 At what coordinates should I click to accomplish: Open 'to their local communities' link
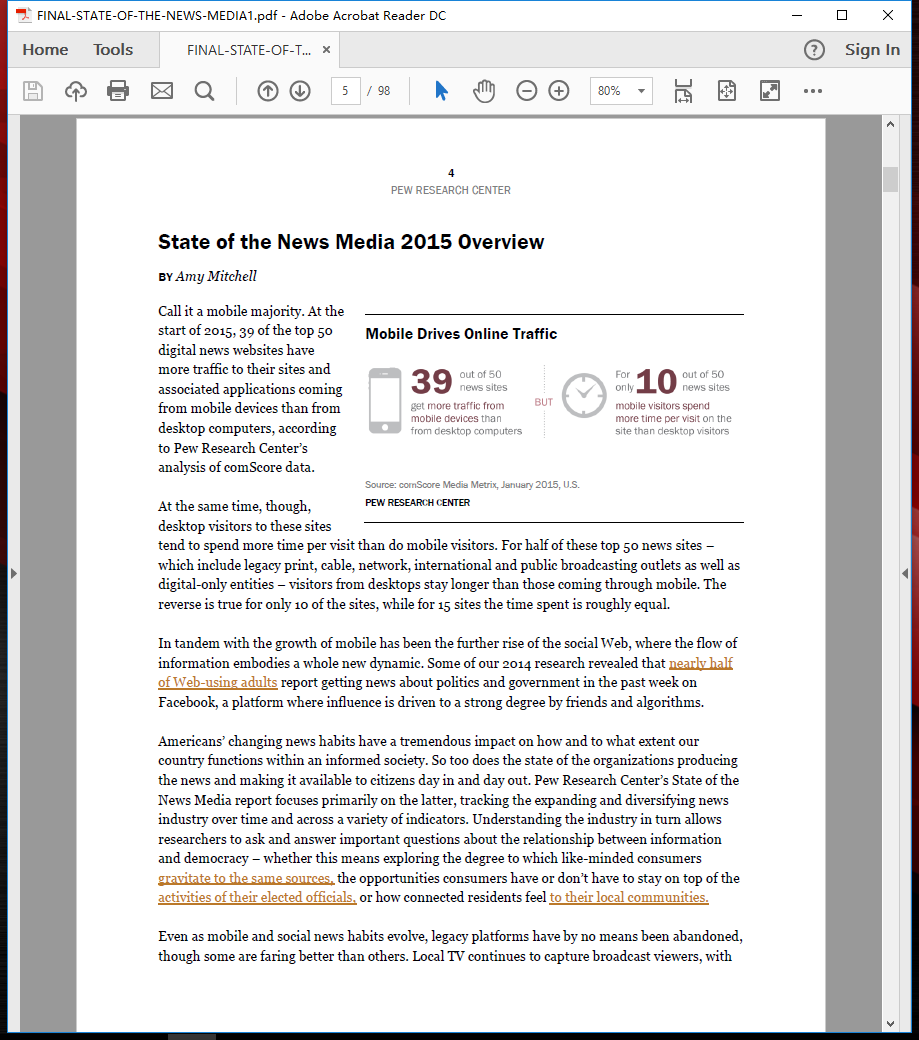(x=629, y=897)
